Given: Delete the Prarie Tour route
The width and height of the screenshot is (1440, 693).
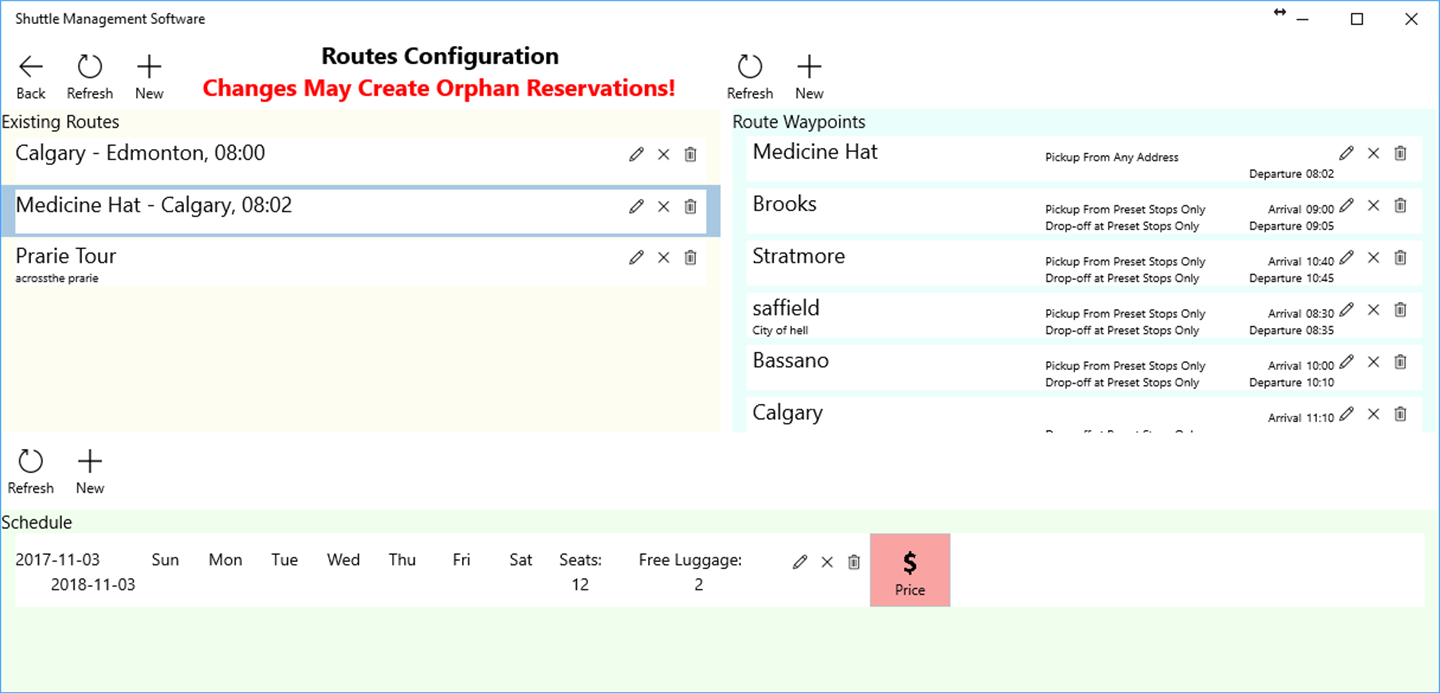Looking at the screenshot, I should (690, 258).
